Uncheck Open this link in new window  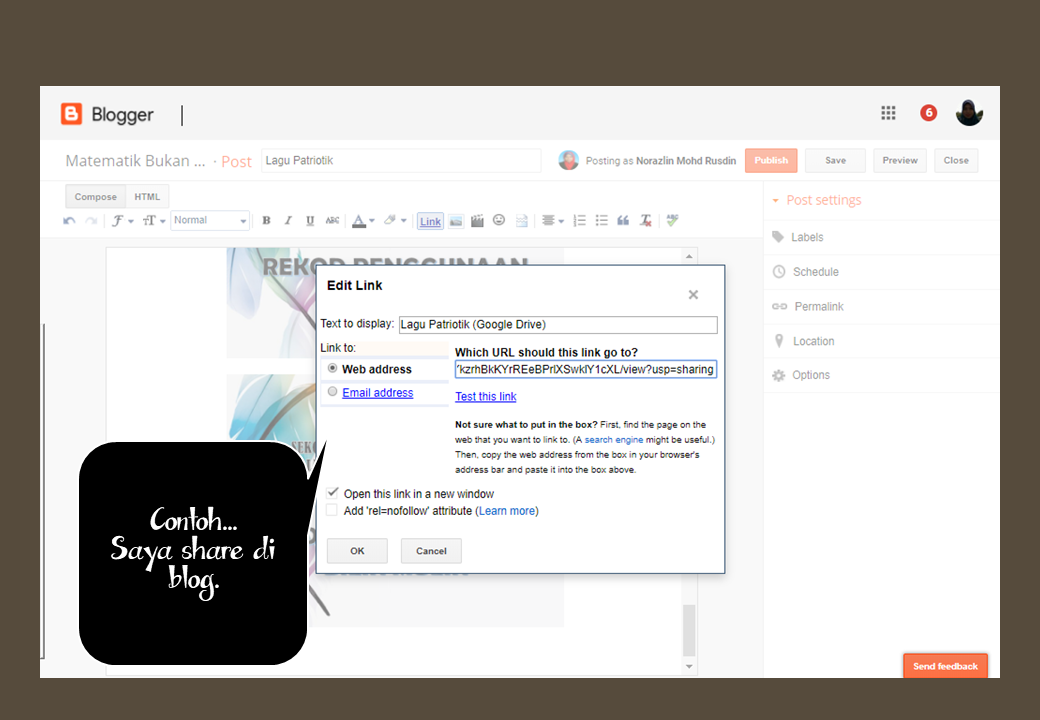pos(332,493)
